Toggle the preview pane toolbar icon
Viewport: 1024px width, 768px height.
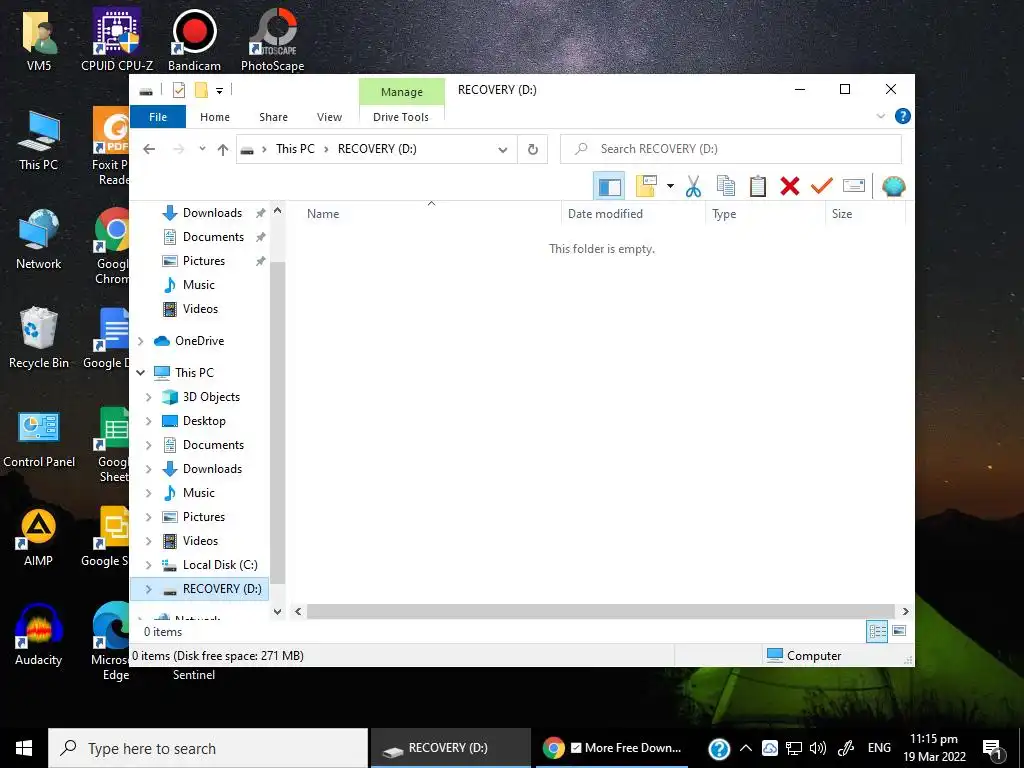609,187
